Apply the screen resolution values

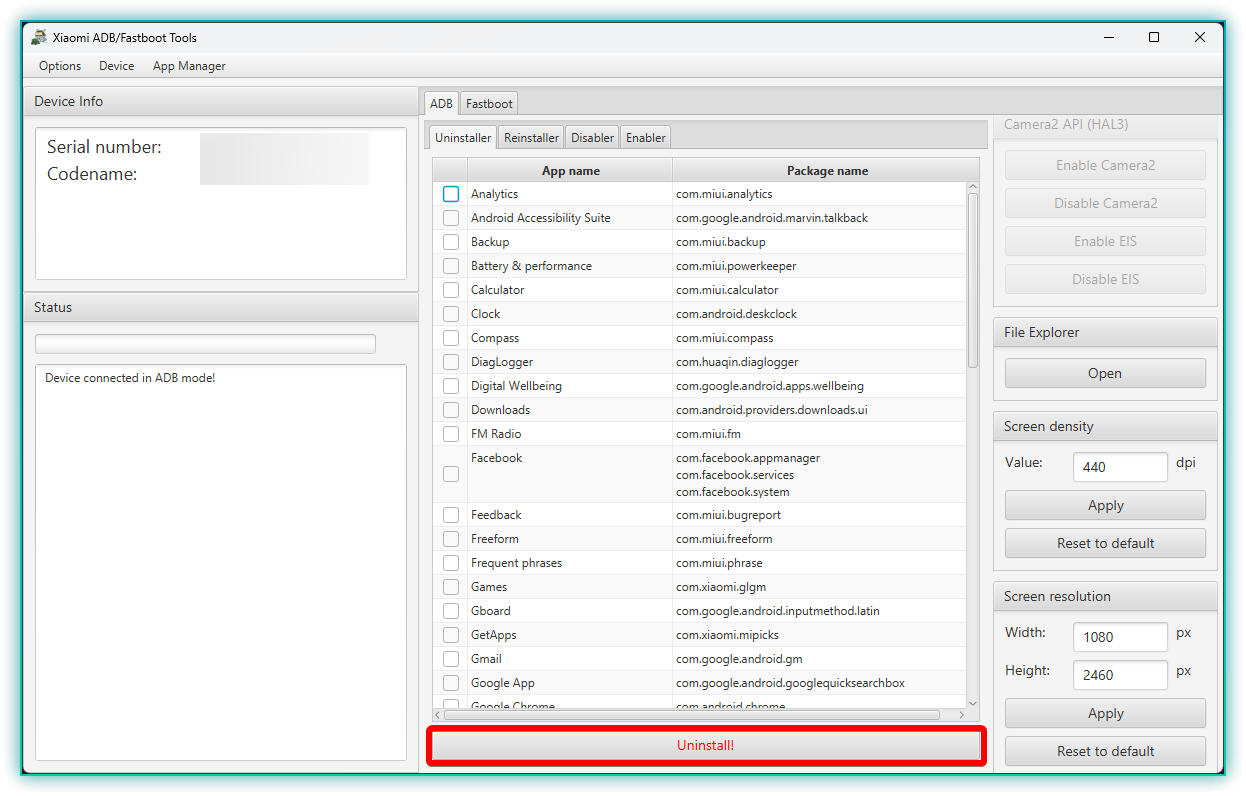[x=1105, y=713]
